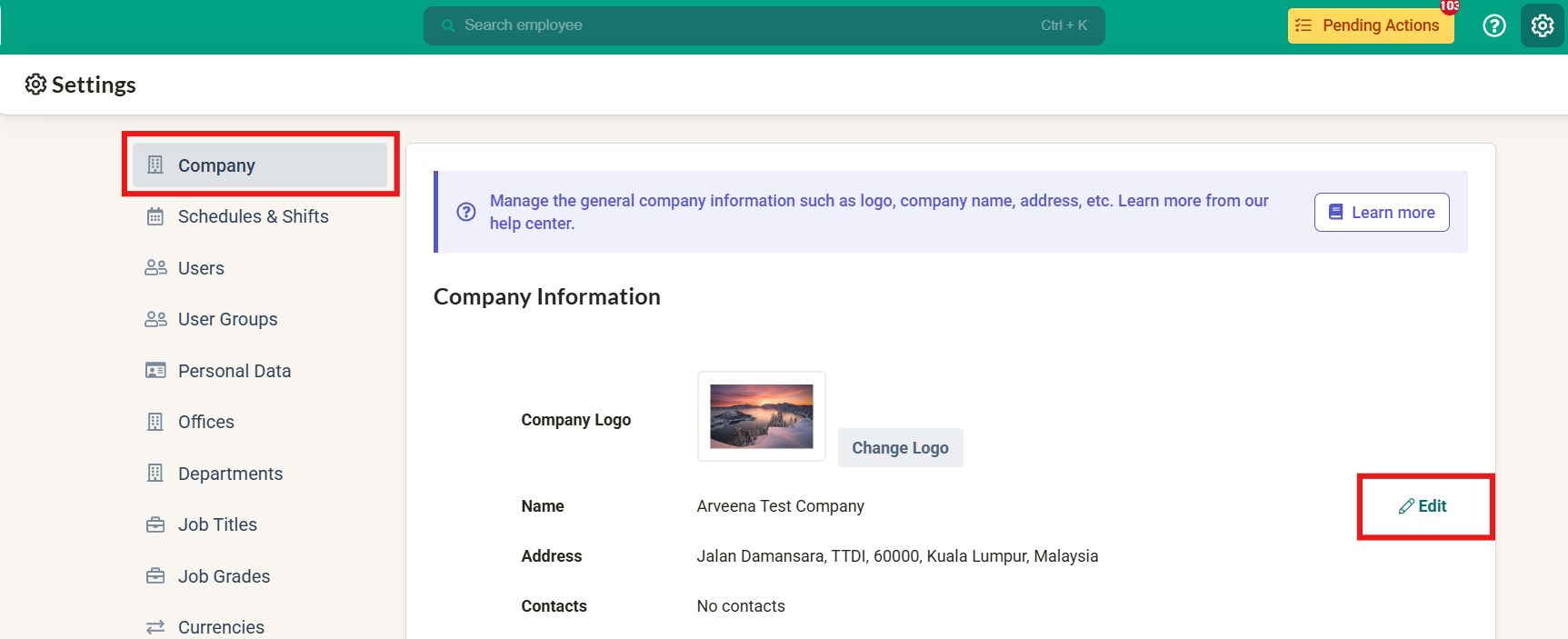Click the Name field label
Viewport: 1568px width, 639px height.
pos(543,506)
